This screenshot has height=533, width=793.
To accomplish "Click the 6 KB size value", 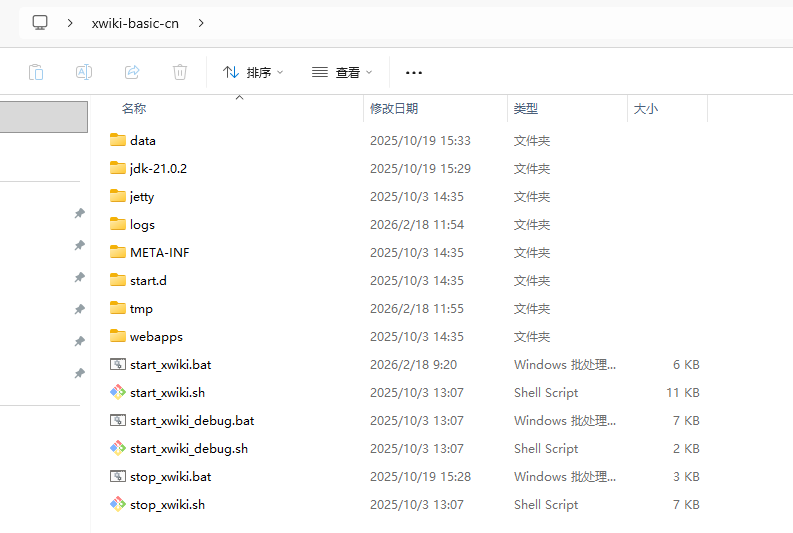I will pyautogui.click(x=686, y=365).
